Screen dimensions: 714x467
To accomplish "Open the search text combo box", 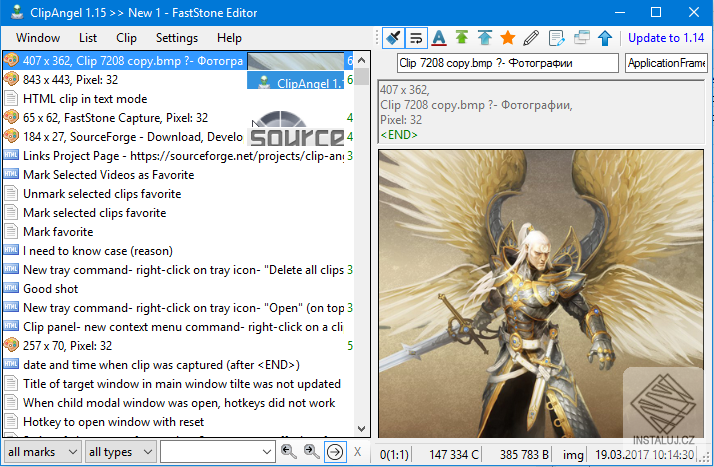I will [218, 452].
